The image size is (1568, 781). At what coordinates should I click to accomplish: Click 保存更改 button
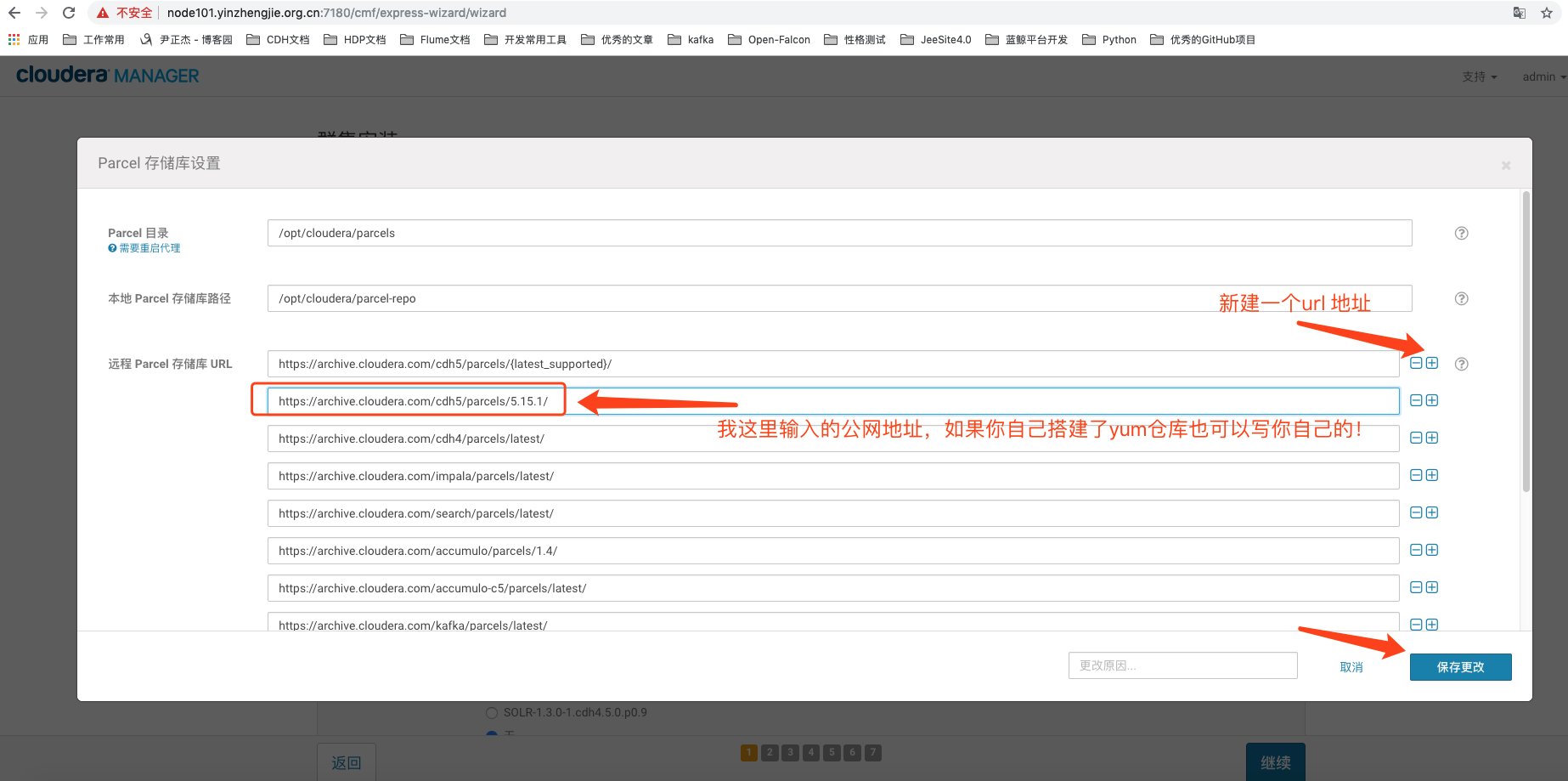pos(1461,667)
